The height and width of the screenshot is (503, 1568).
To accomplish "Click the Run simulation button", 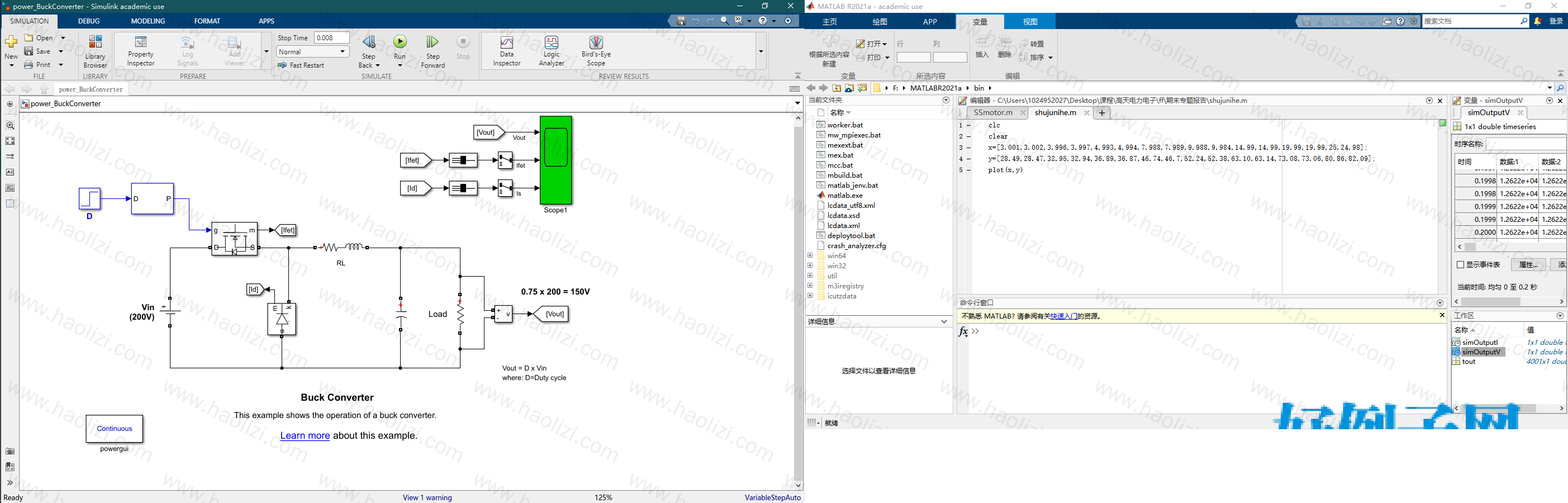I will pos(400,41).
